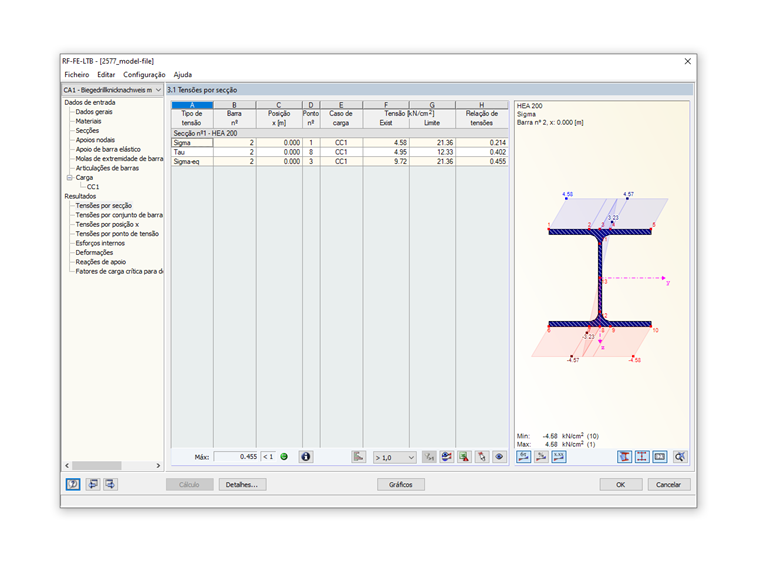Screen dimensions: 760x570
Task: Click the Detalhes... button
Action: [x=242, y=484]
